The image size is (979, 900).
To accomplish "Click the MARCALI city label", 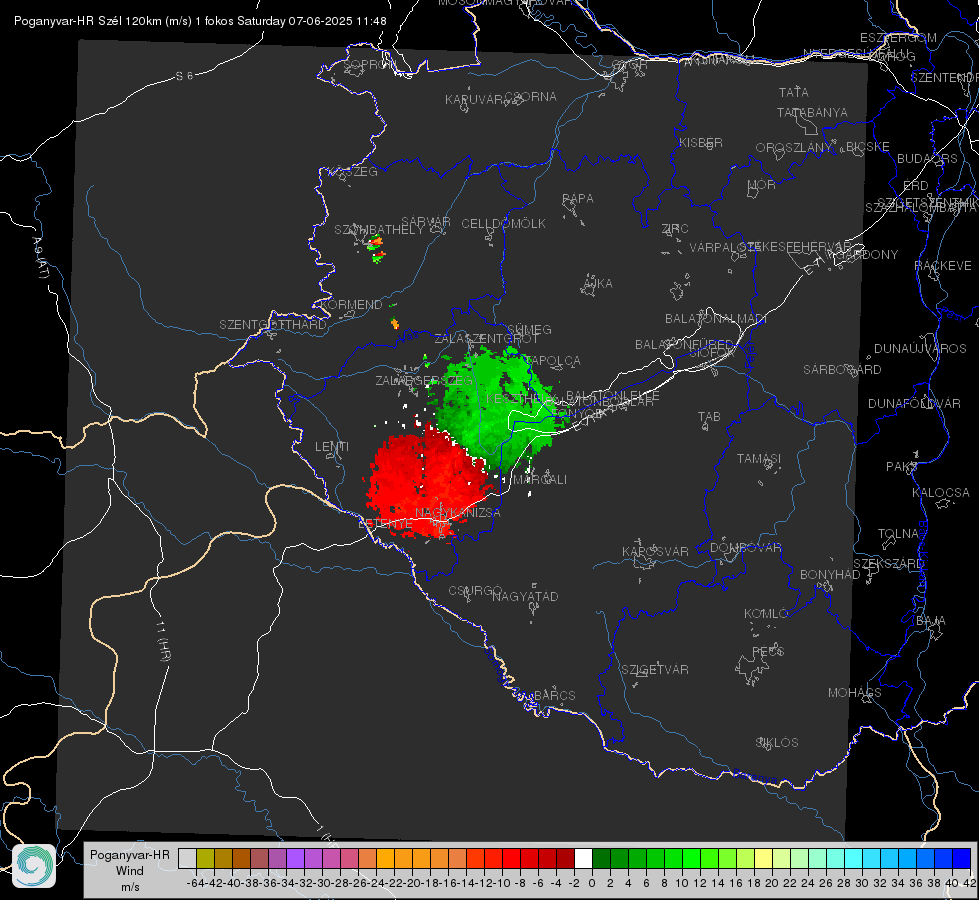I will [x=540, y=480].
